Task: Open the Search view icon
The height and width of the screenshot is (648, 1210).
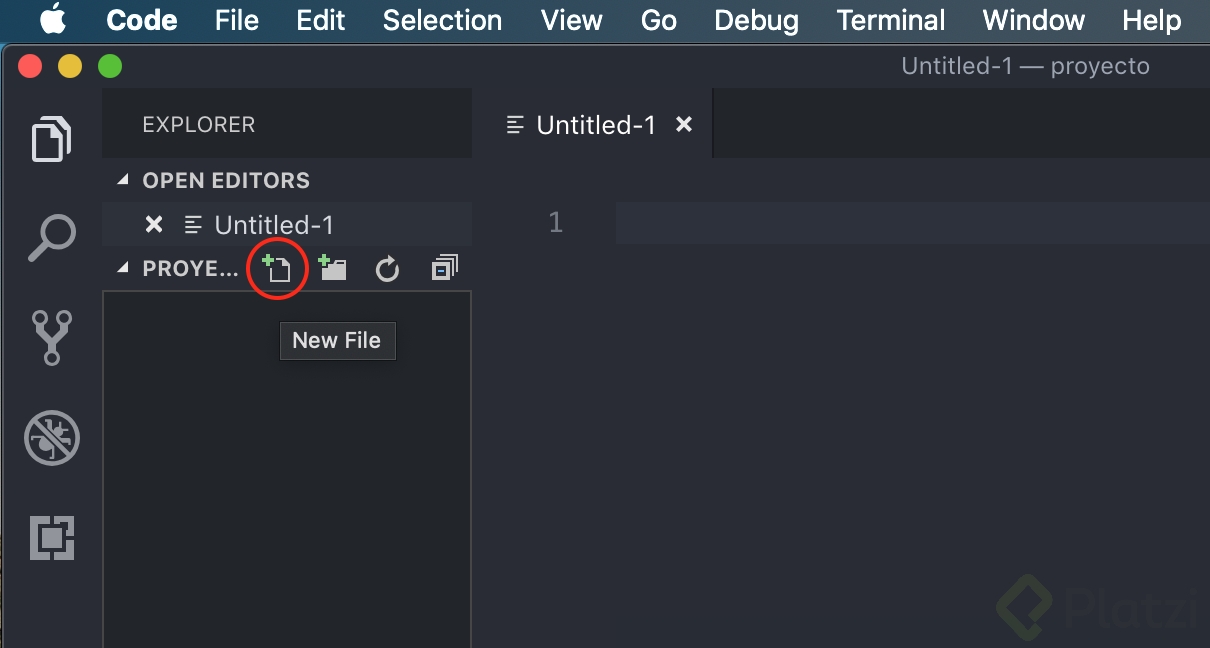Action: click(x=52, y=237)
